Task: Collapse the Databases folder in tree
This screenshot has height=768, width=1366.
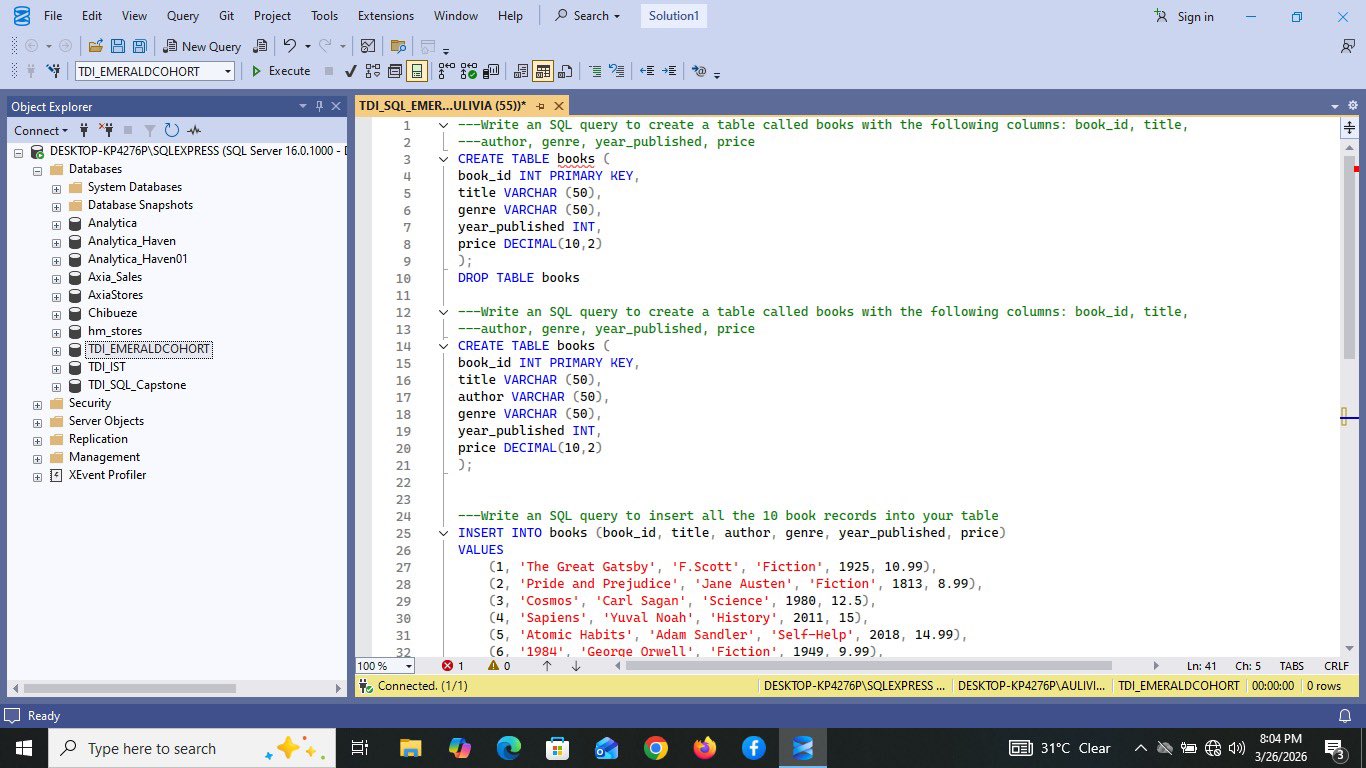Action: pos(37,170)
